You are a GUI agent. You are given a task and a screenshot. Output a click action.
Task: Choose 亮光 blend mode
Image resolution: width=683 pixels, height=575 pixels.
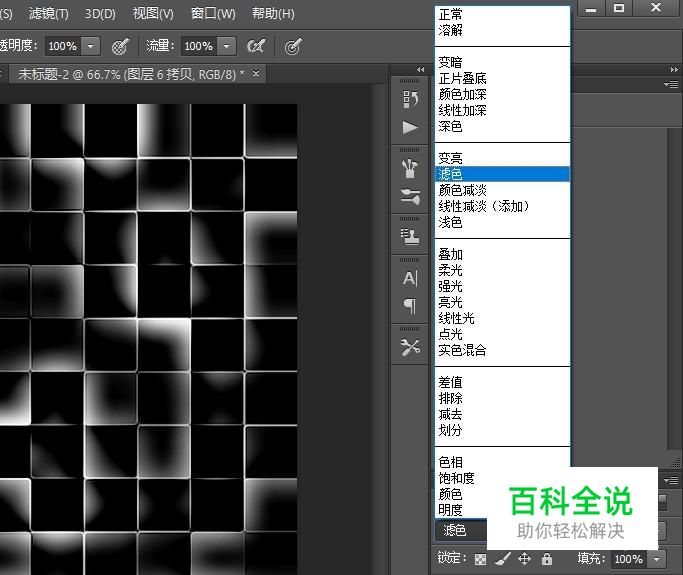click(x=502, y=302)
